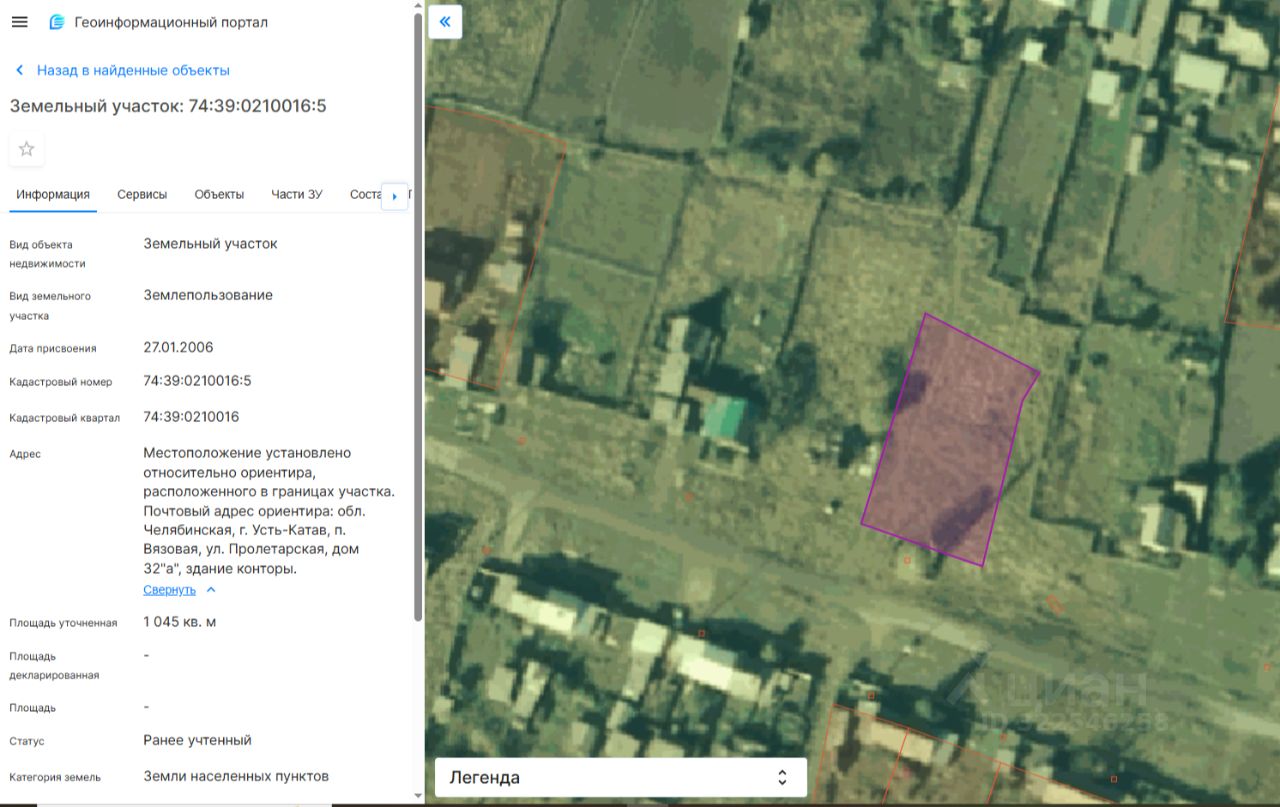Click the Адрес field label
This screenshot has width=1280, height=807.
pos(25,454)
